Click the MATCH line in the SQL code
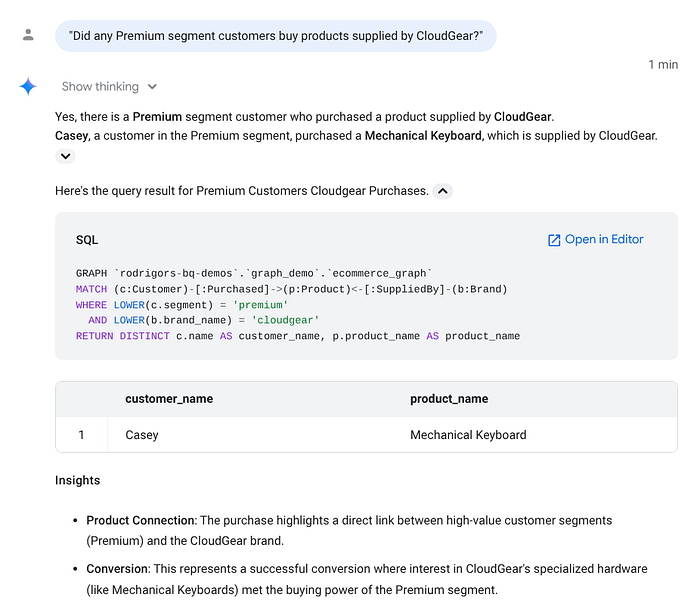The height and width of the screenshot is (615, 700). tap(291, 289)
